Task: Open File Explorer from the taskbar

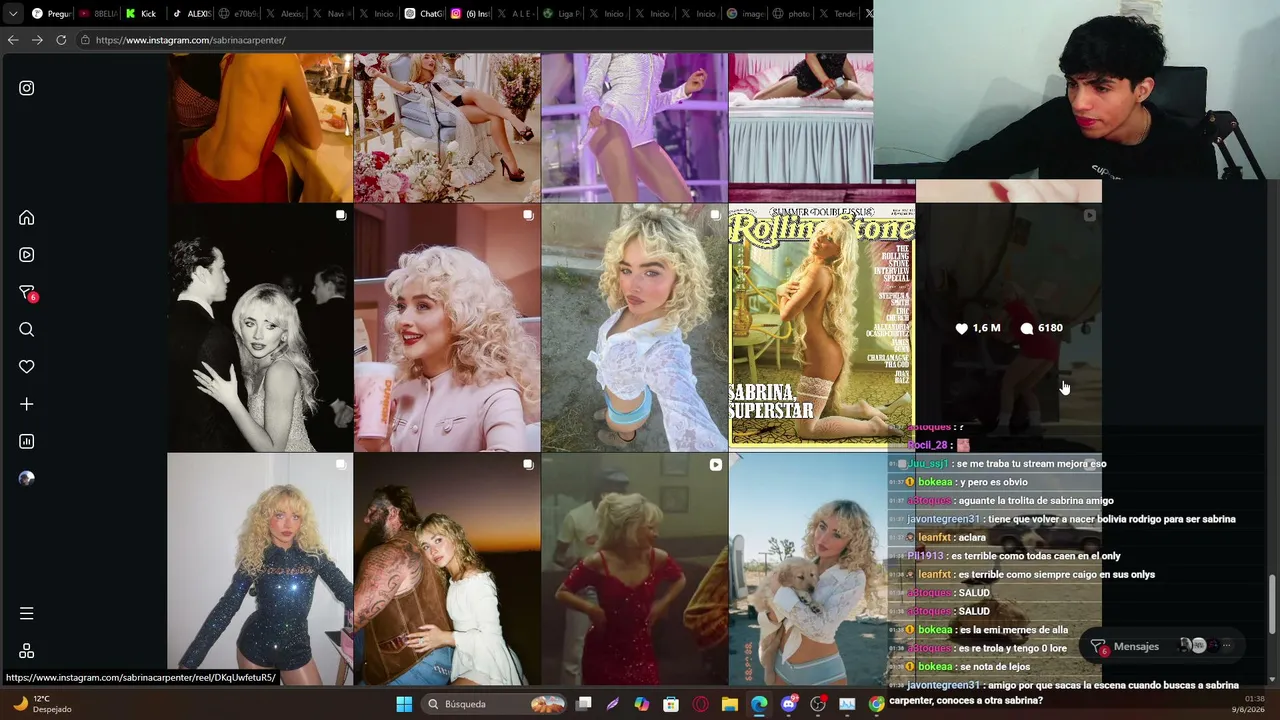Action: click(730, 704)
